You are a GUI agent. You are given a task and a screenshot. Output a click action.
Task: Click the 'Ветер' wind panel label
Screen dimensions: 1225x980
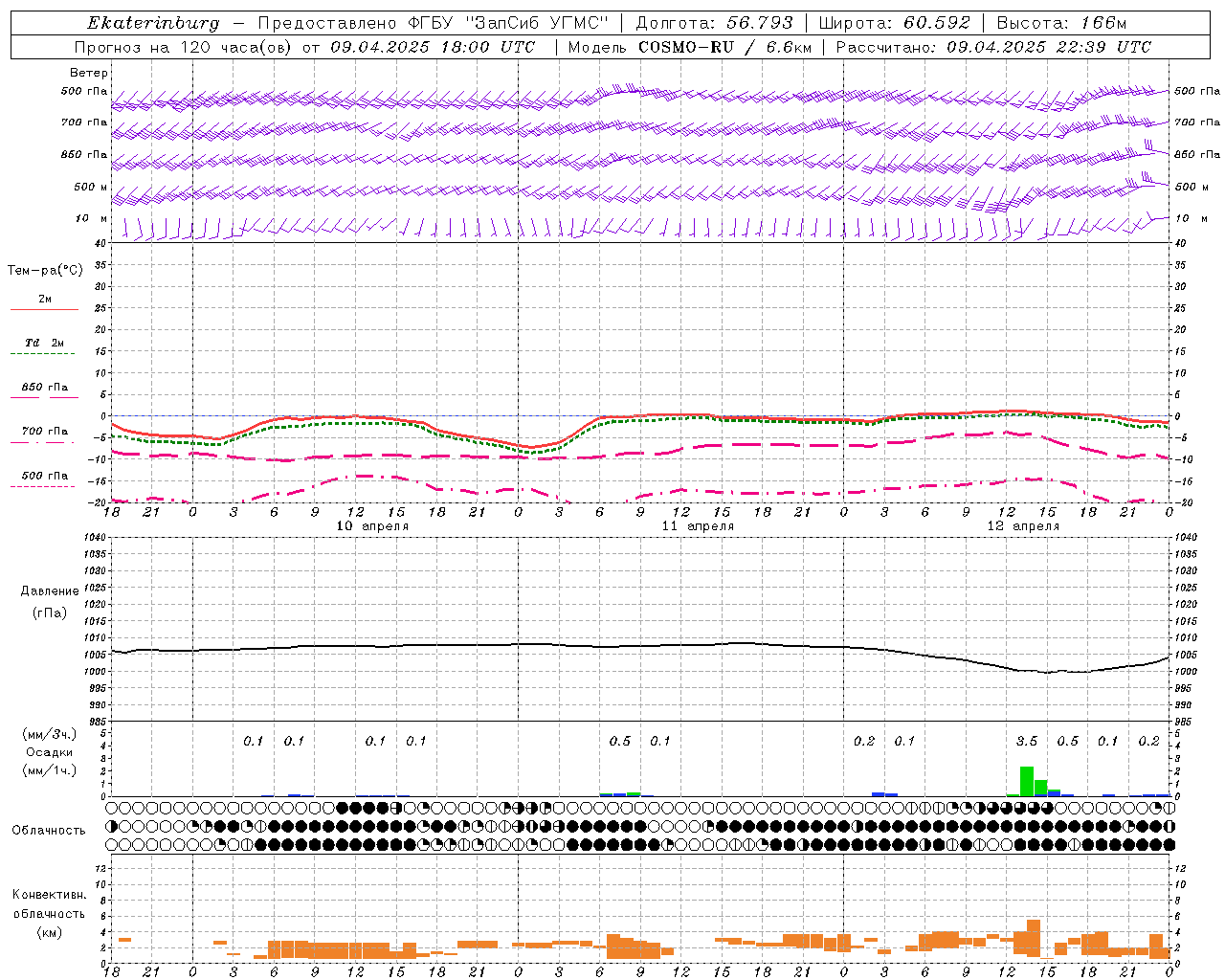[x=89, y=73]
